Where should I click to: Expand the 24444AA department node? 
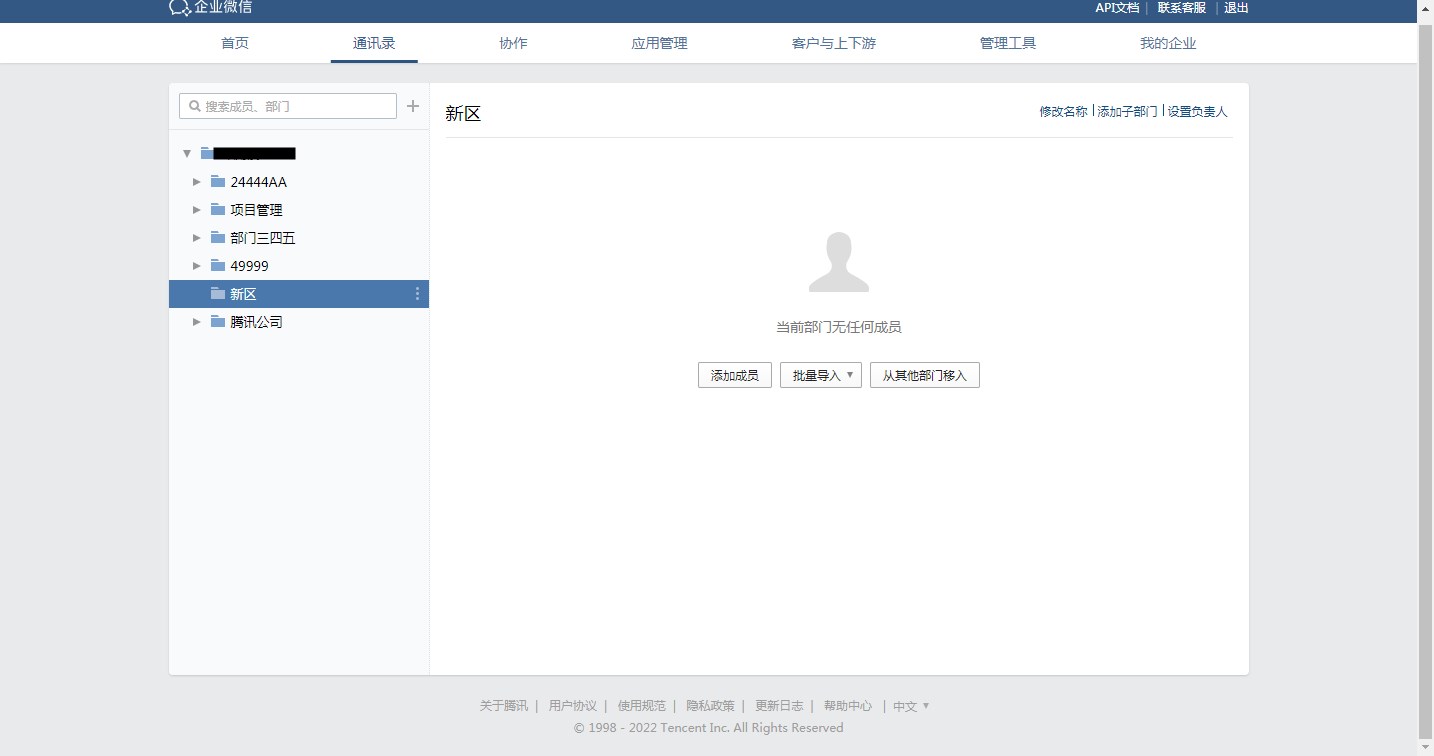tap(197, 182)
